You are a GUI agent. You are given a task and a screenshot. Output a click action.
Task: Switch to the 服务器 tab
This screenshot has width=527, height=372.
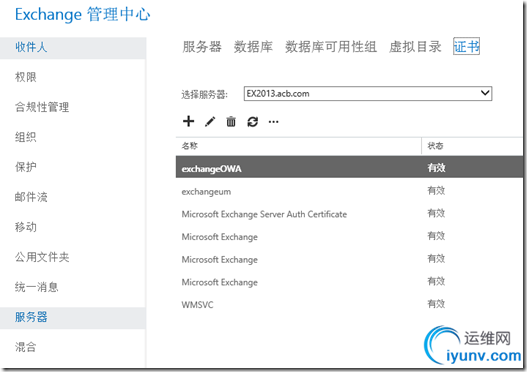202,47
